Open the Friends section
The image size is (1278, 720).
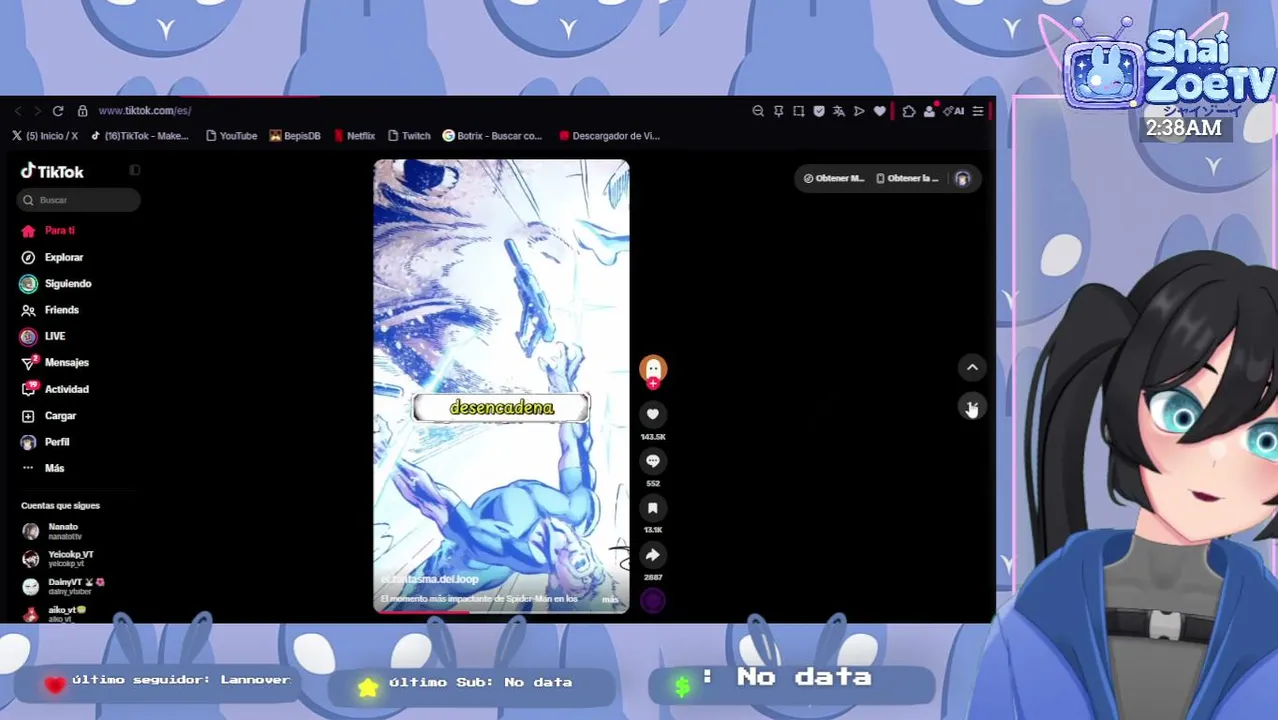point(50,310)
